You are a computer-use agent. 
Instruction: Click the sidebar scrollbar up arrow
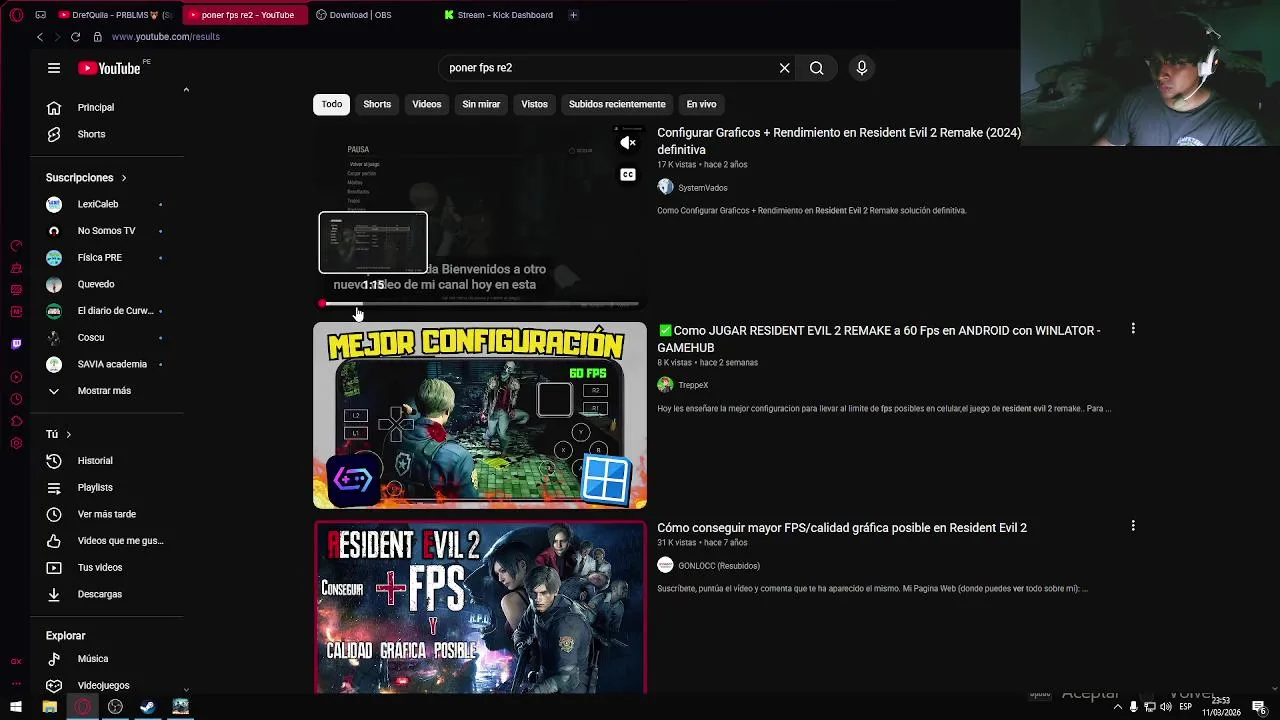[x=186, y=90]
